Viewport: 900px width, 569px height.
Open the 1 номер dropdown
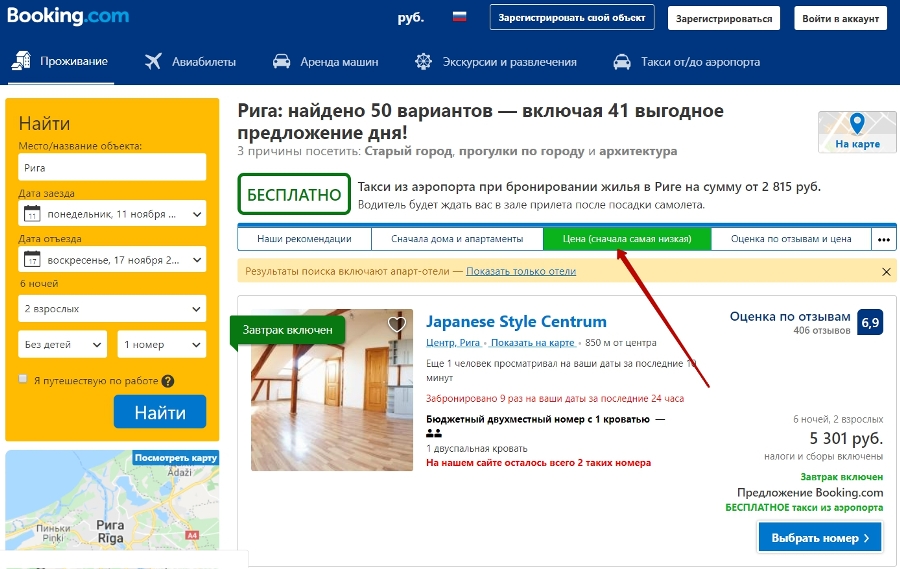click(x=162, y=345)
